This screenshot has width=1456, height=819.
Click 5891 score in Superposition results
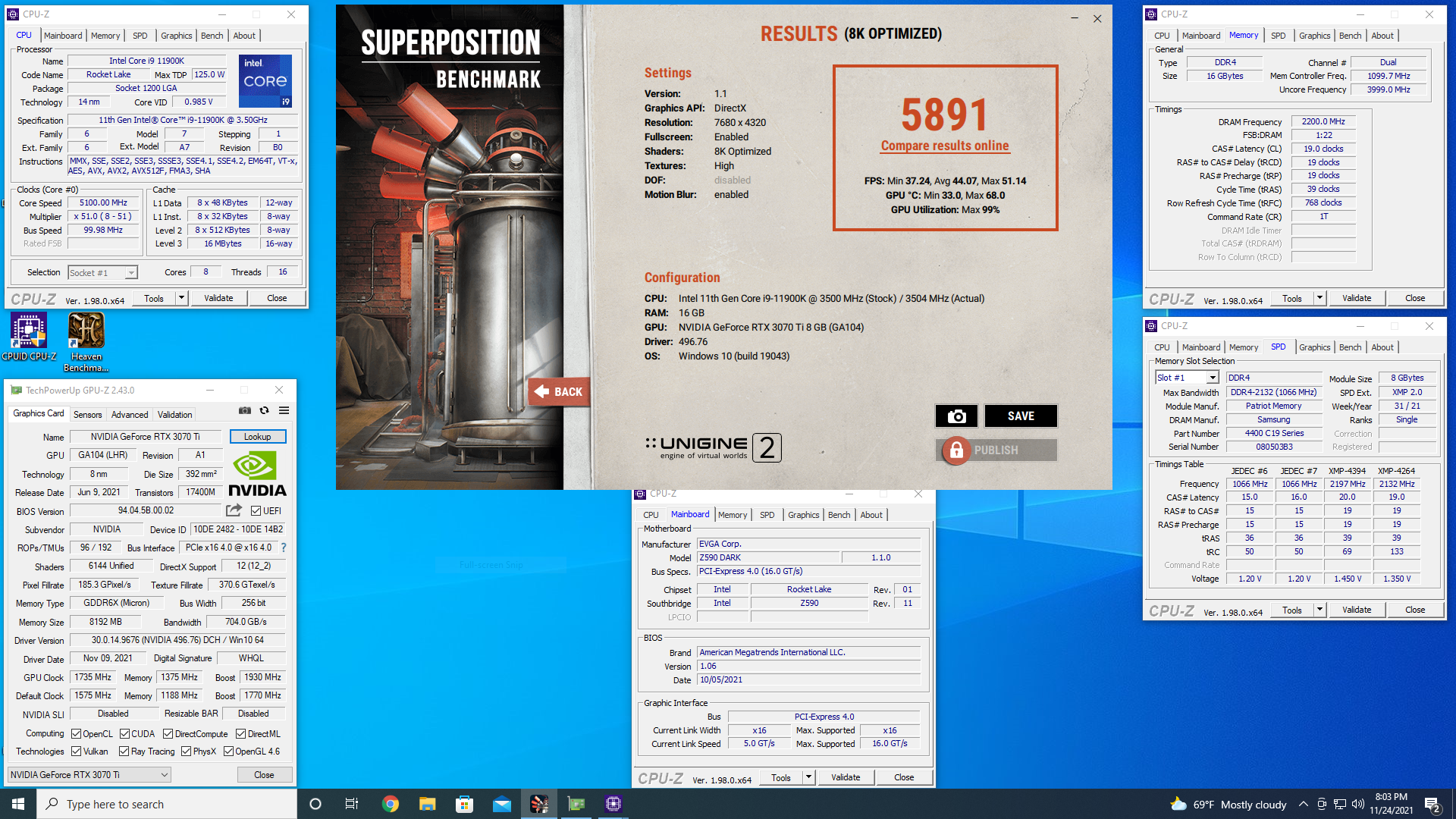945,115
